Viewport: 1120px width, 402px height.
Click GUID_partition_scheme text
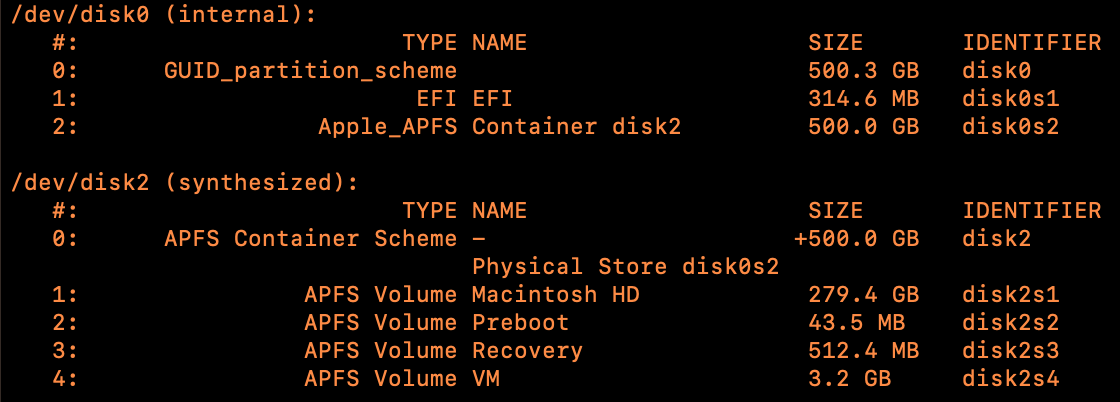coord(310,71)
